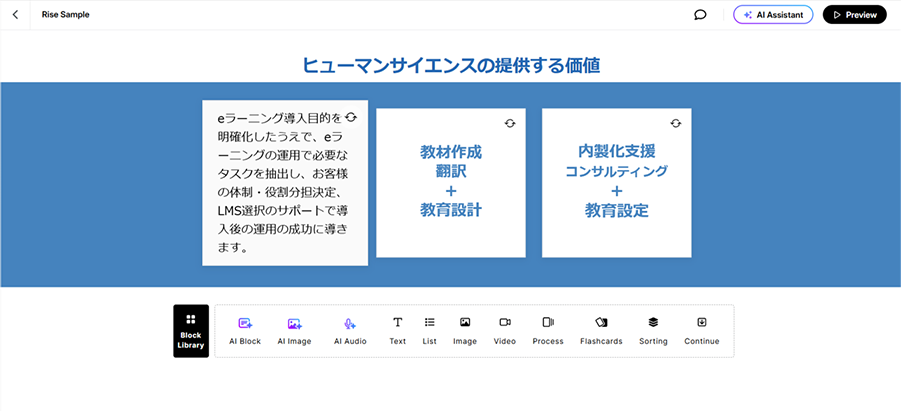The height and width of the screenshot is (411, 901).
Task: Open the comments speech bubble icon
Action: pos(700,15)
